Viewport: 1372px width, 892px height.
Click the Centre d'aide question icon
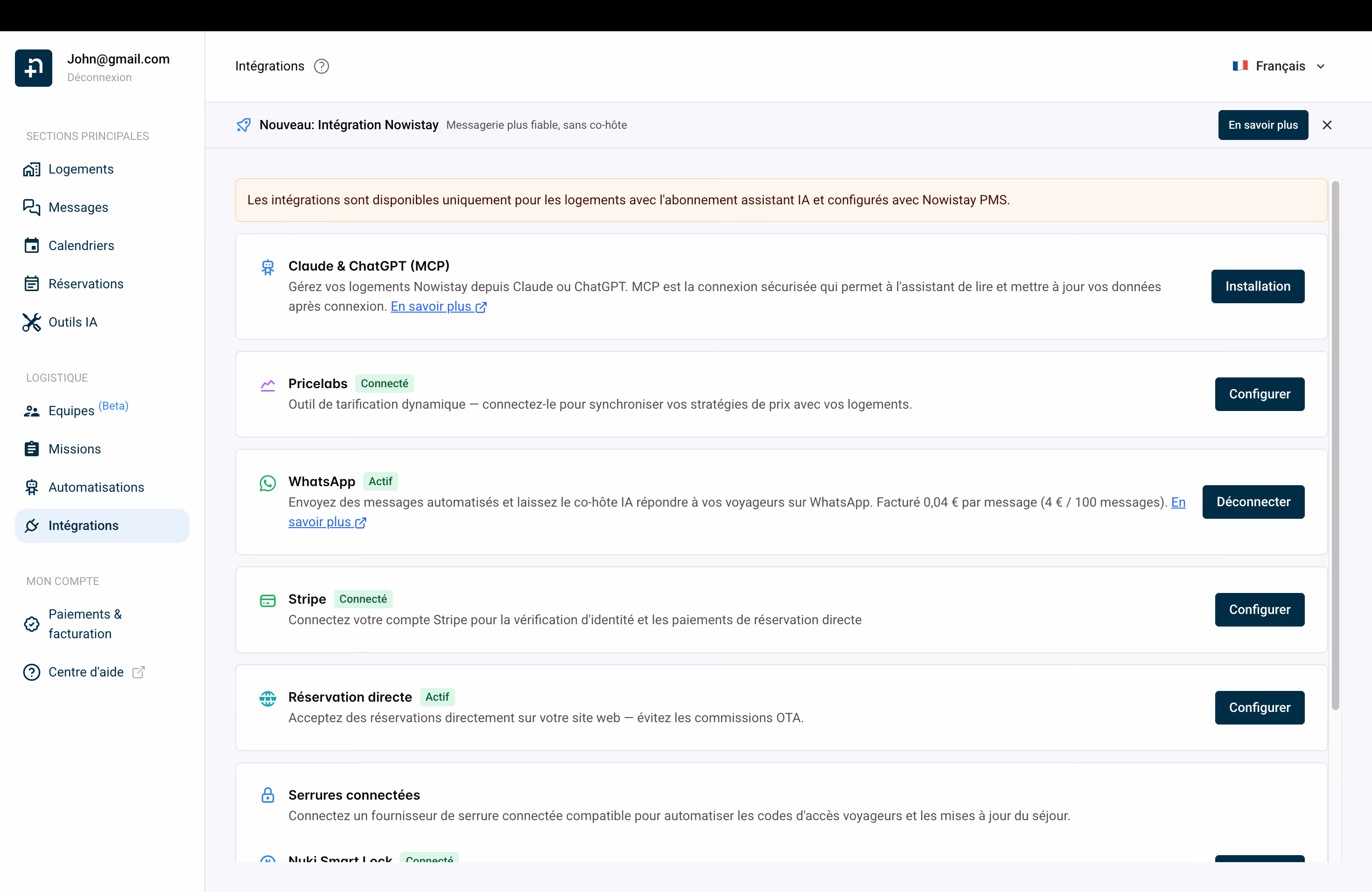32,672
